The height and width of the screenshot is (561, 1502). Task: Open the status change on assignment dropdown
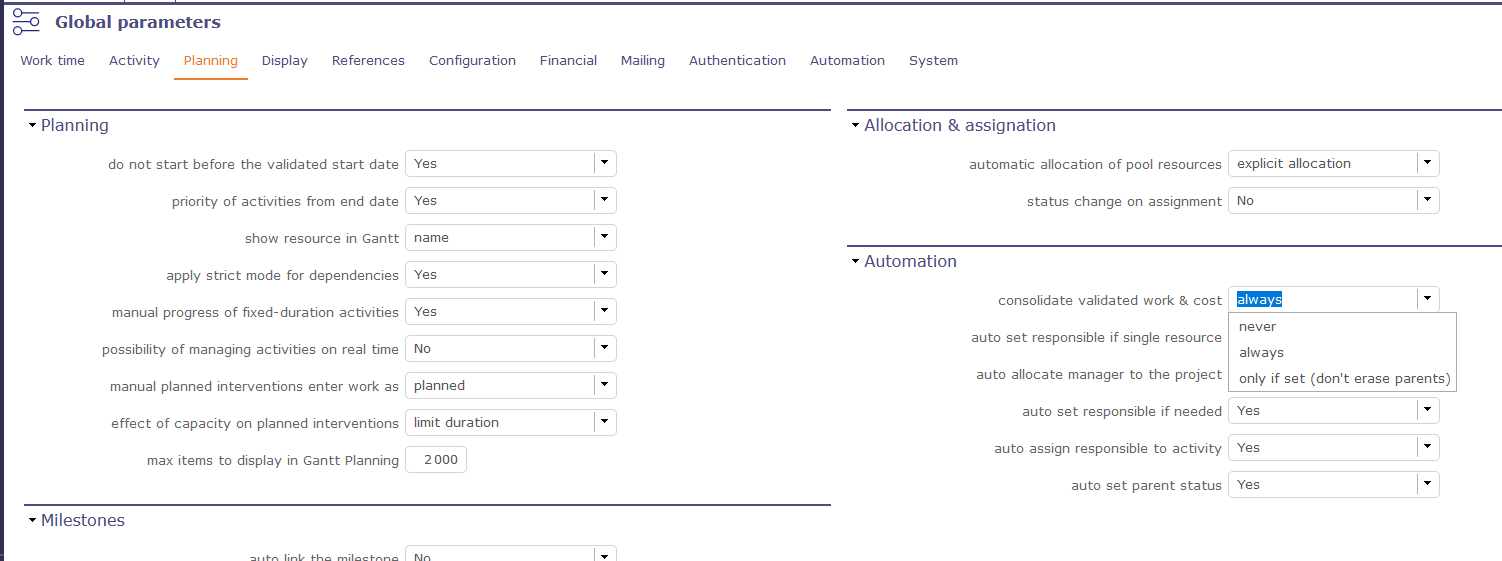pyautogui.click(x=1427, y=201)
